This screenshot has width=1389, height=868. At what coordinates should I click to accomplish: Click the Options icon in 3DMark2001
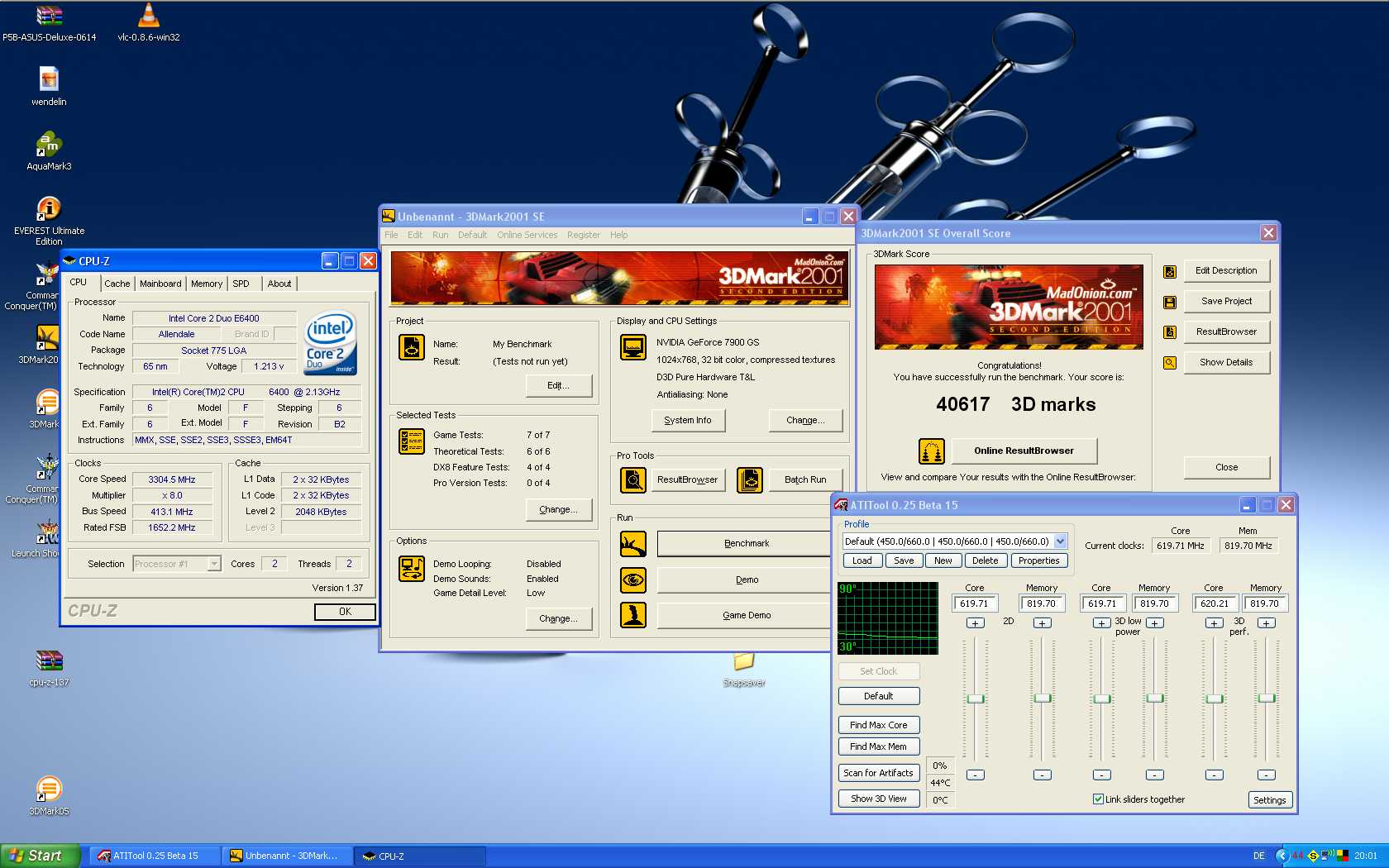[x=412, y=569]
